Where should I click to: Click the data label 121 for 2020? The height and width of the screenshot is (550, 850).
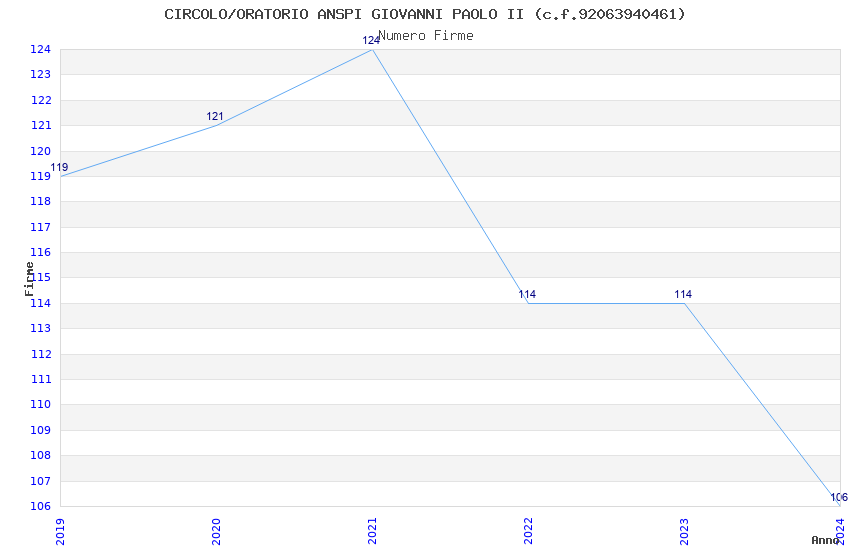click(x=215, y=117)
